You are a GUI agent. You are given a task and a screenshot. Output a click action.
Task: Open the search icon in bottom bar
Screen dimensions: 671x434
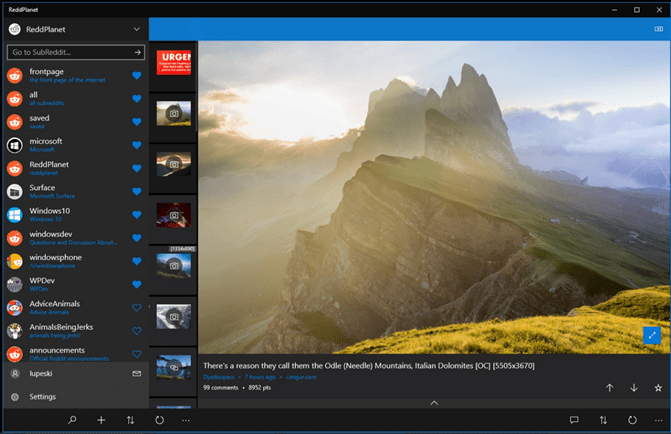click(72, 420)
